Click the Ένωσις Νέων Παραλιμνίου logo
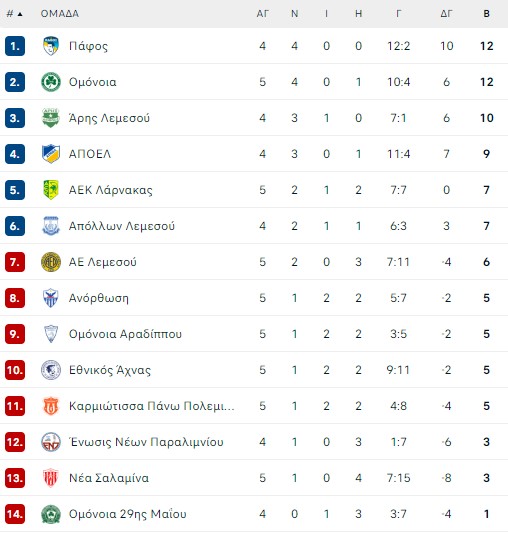The height and width of the screenshot is (533, 508). point(51,442)
